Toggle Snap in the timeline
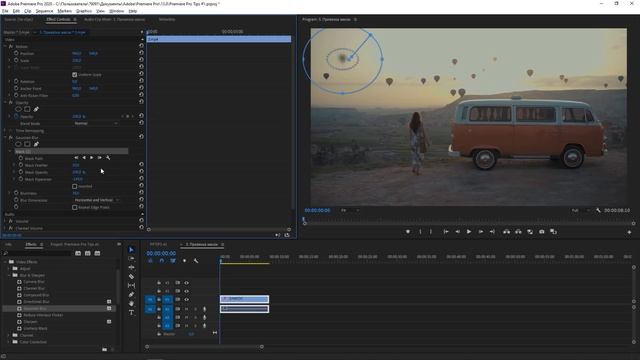 click(162, 260)
